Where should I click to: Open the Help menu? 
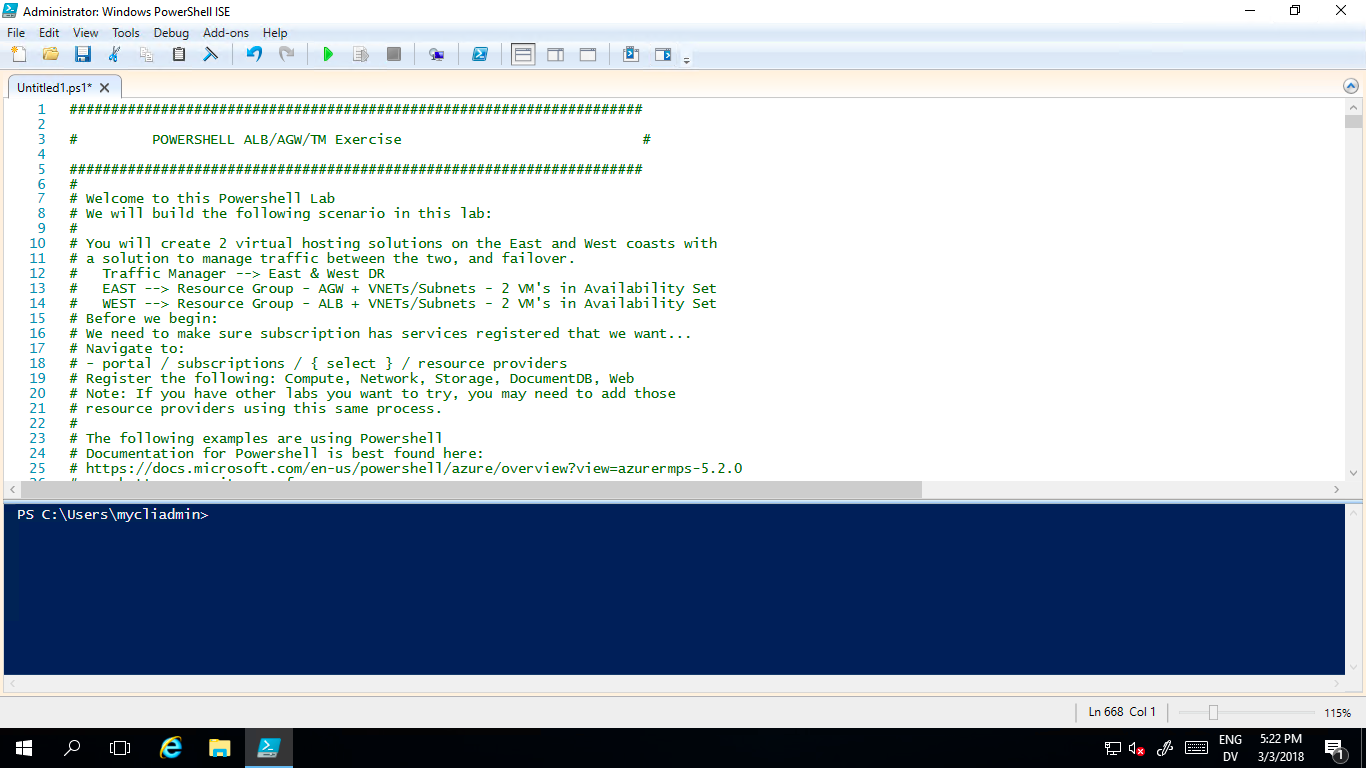tap(275, 32)
